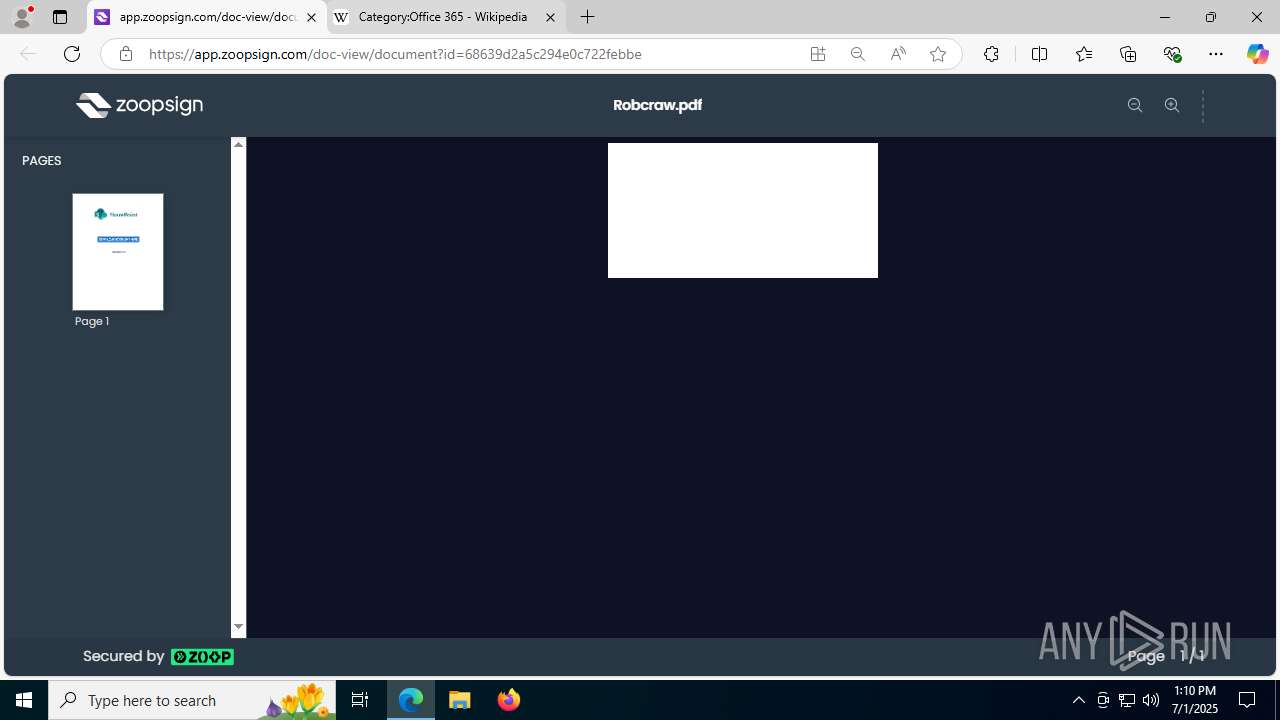Click the zoopsign logo
This screenshot has height=720, width=1280.
(139, 105)
